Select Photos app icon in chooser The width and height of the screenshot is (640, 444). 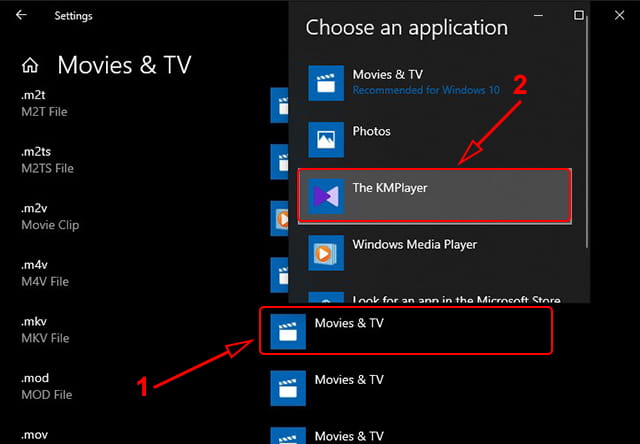point(326,140)
